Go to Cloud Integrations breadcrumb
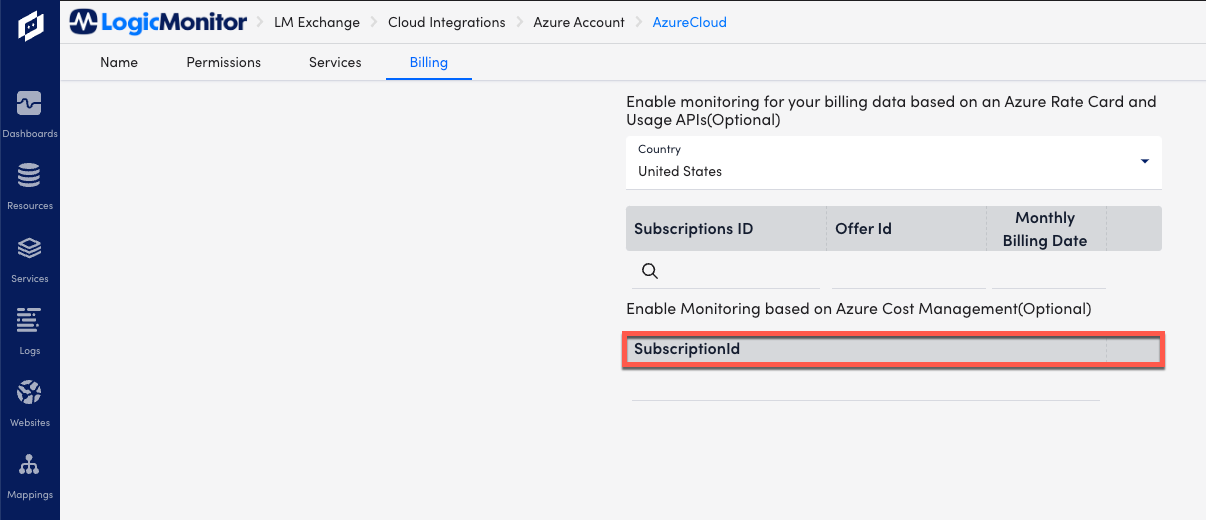Viewport: 1206px width, 520px height. click(447, 22)
